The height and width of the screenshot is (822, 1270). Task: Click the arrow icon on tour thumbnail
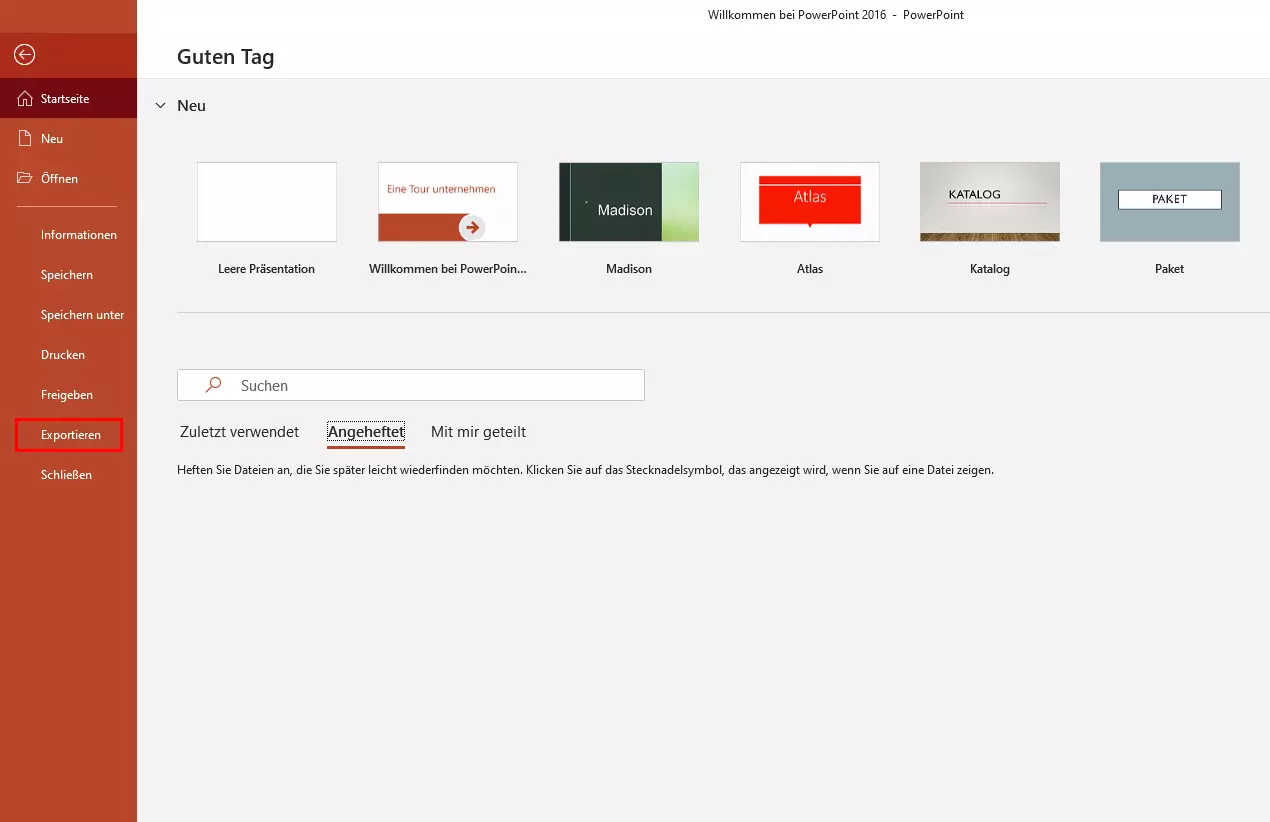pyautogui.click(x=472, y=227)
